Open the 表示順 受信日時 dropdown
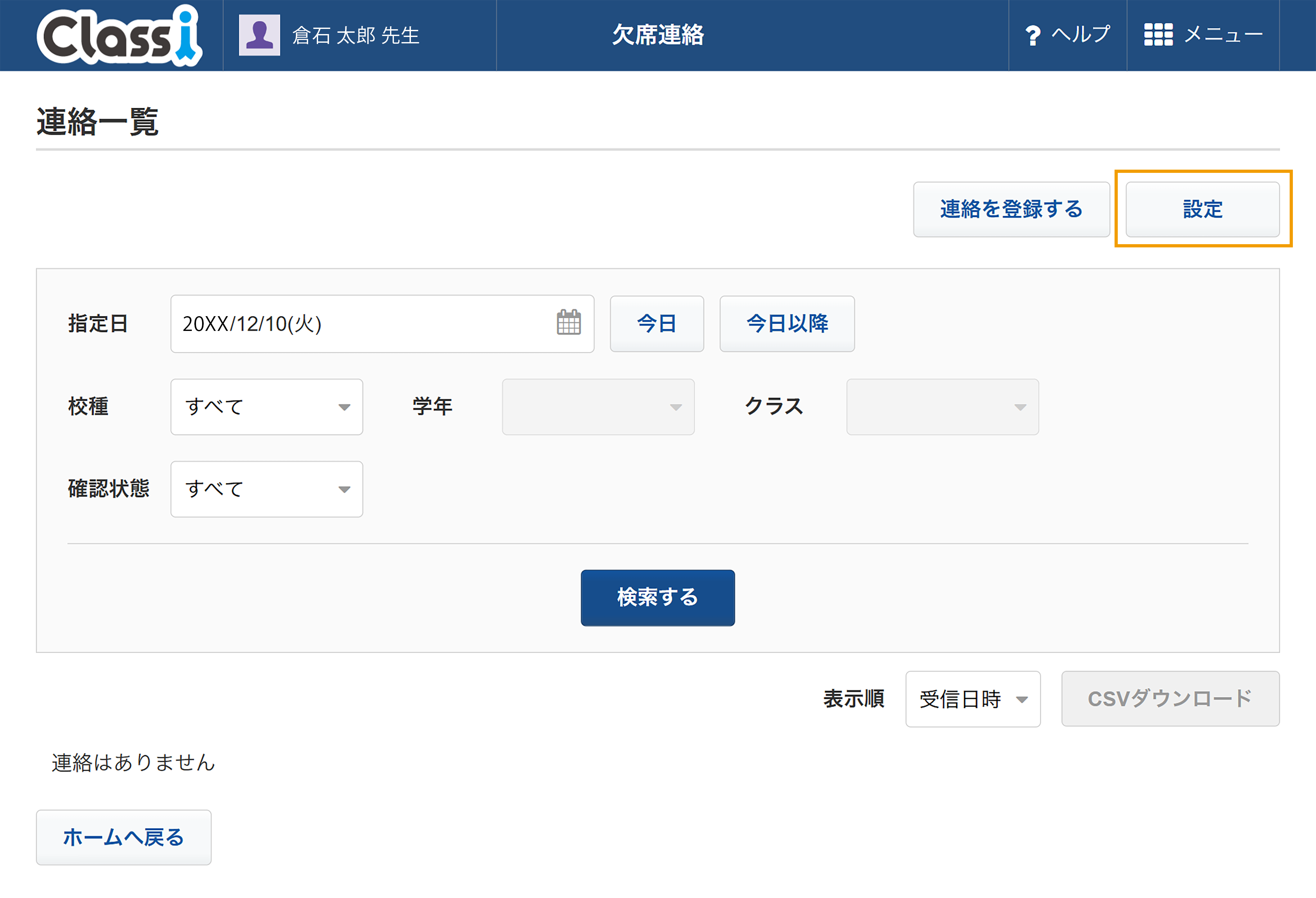The image size is (1316, 898). click(973, 699)
